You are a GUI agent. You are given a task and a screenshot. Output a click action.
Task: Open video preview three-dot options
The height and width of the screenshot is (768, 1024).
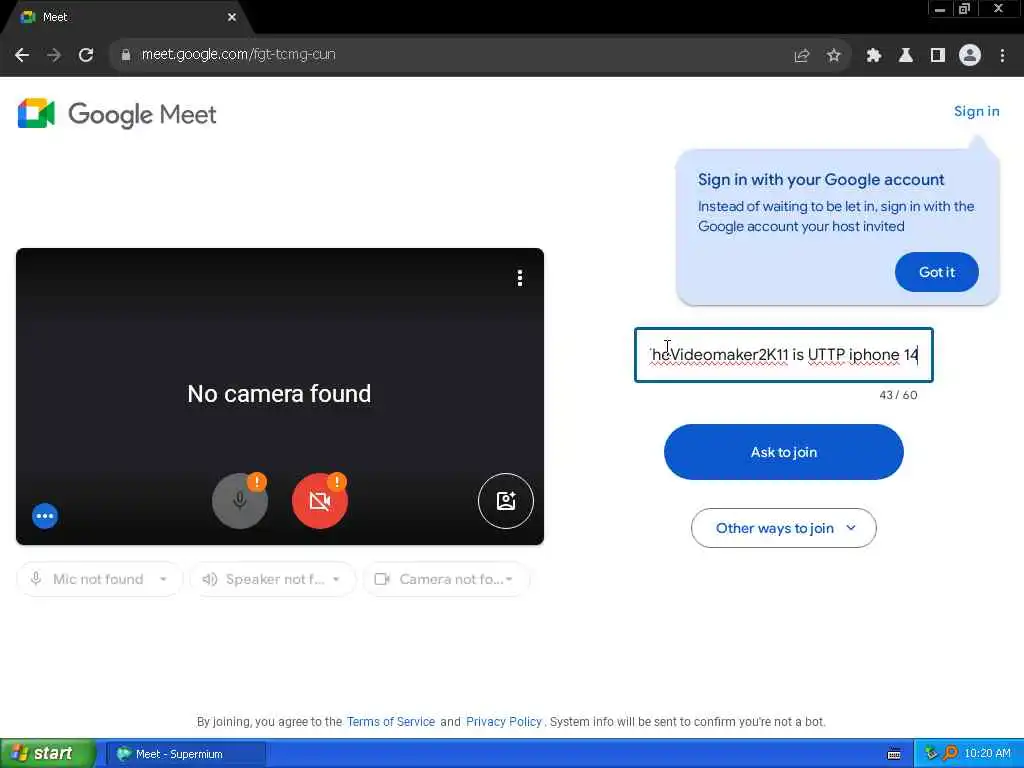click(x=520, y=278)
